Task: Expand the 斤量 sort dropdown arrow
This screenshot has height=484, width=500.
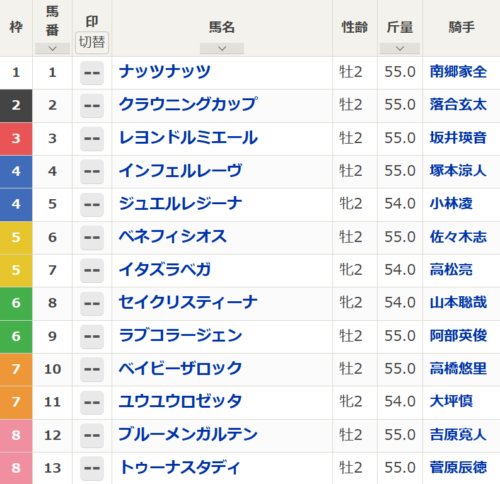Action: tap(400, 49)
